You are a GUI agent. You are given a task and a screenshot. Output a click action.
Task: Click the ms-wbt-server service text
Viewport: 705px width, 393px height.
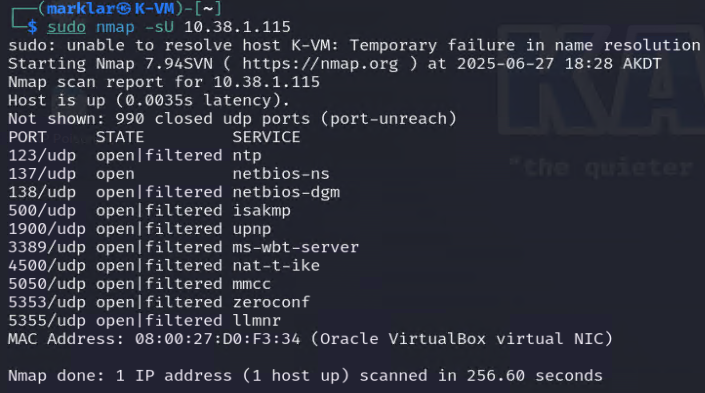pyautogui.click(x=295, y=247)
